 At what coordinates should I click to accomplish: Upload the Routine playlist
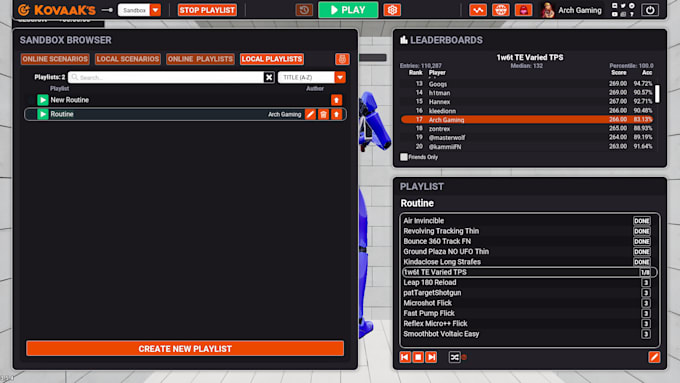click(x=337, y=115)
